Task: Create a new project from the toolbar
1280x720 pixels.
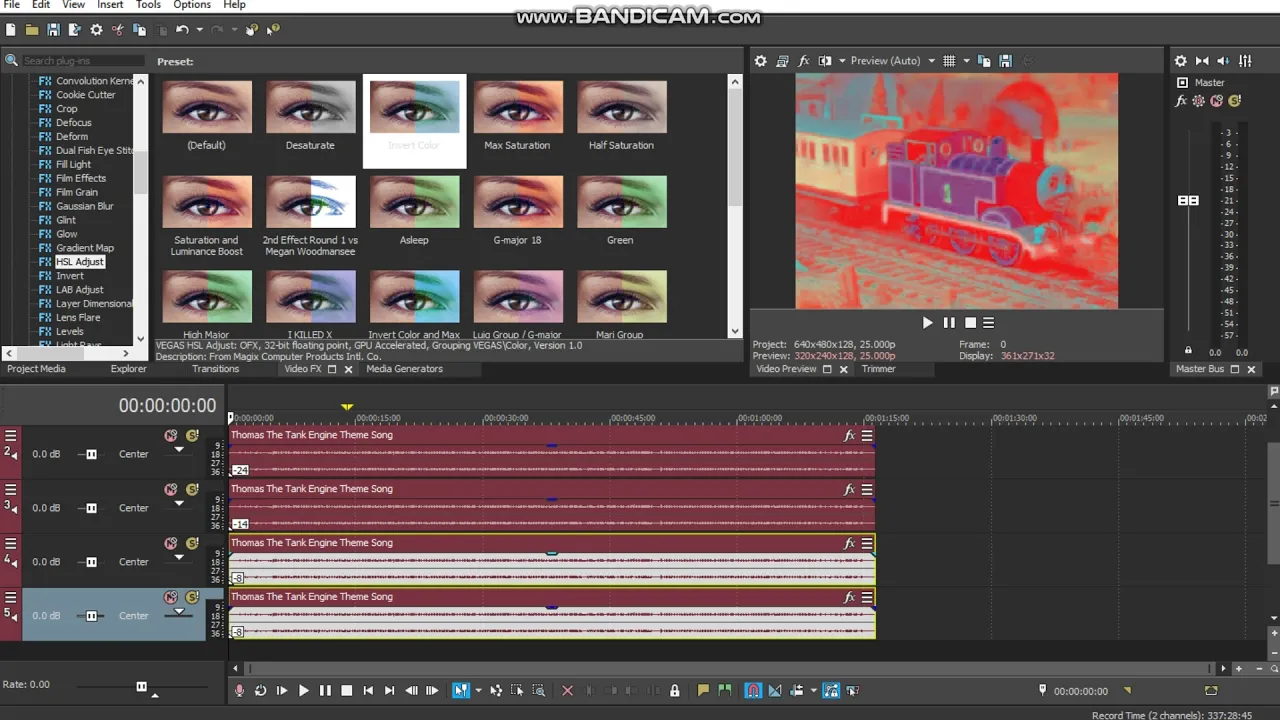Action: [11, 30]
